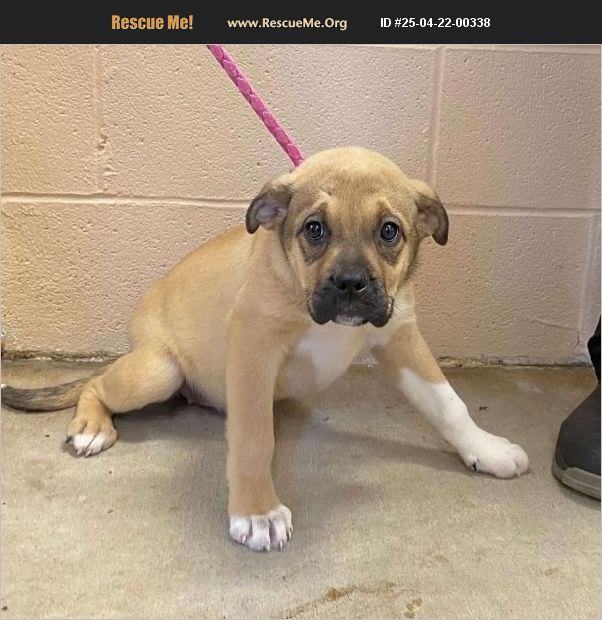This screenshot has width=602, height=620.
Task: Click the puppy's dark muzzle
Action: (x=350, y=296)
